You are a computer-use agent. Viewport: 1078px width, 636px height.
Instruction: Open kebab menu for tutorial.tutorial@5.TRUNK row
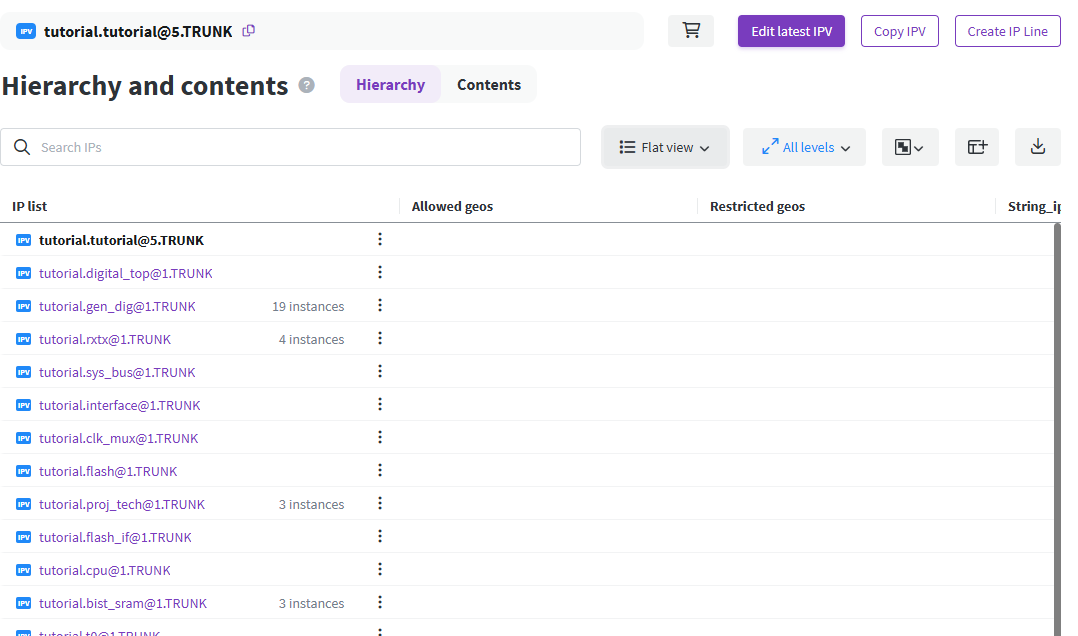pyautogui.click(x=380, y=240)
